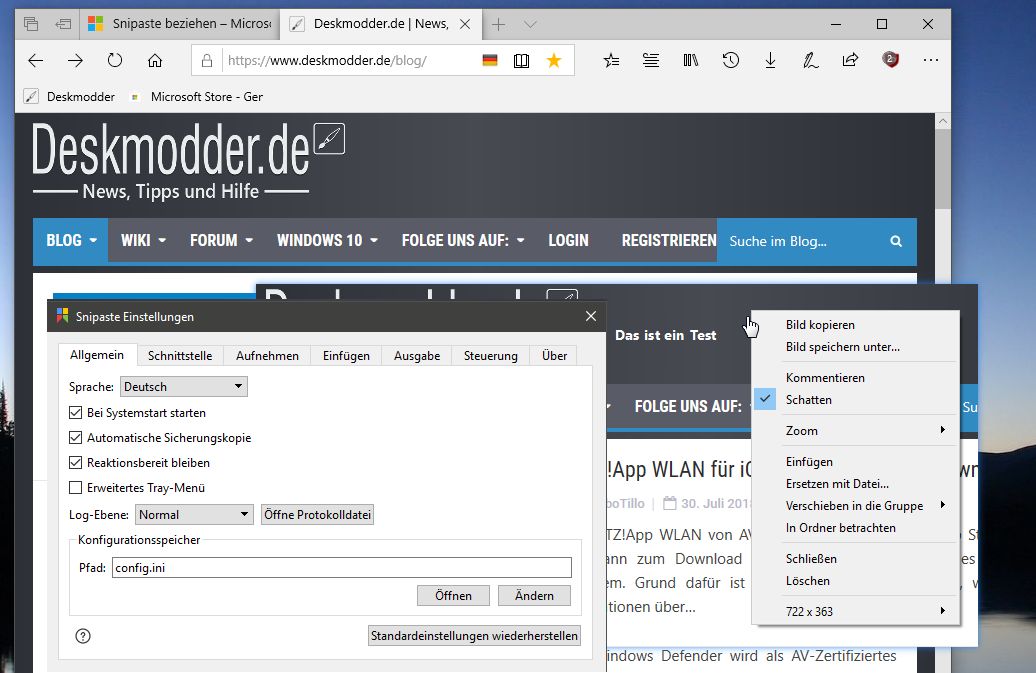Open Reading view book icon
Viewport: 1036px width, 673px height.
point(521,61)
